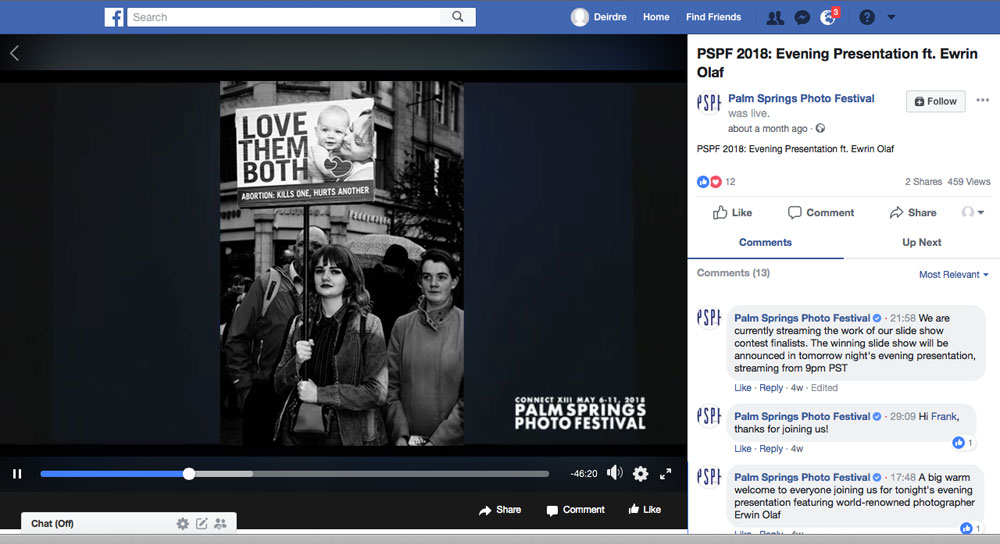Viewport: 1000px width, 544px height.
Task: Expand the account menu arrow in top bar
Action: [891, 17]
